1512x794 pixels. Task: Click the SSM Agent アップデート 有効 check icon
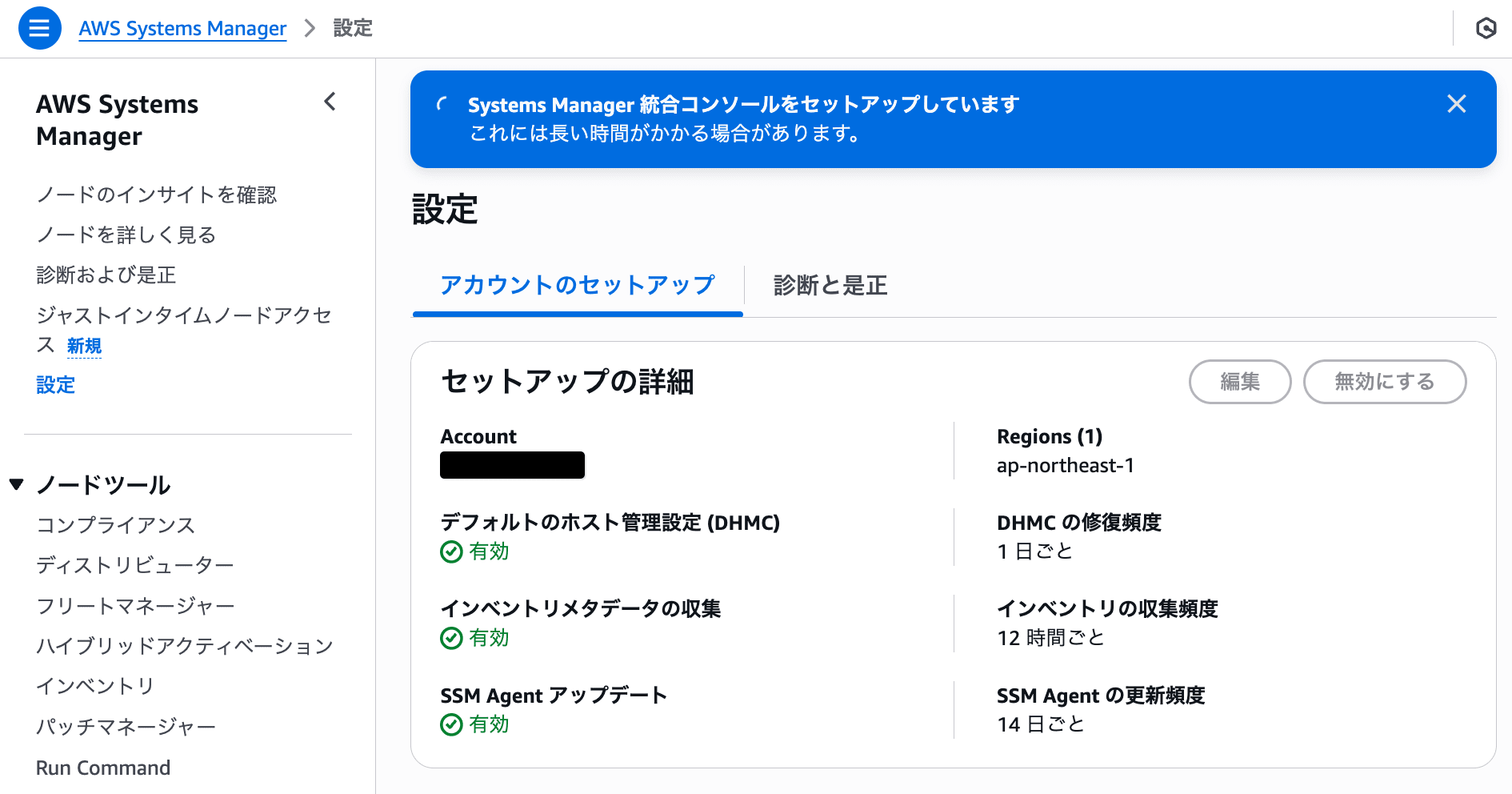[x=451, y=724]
